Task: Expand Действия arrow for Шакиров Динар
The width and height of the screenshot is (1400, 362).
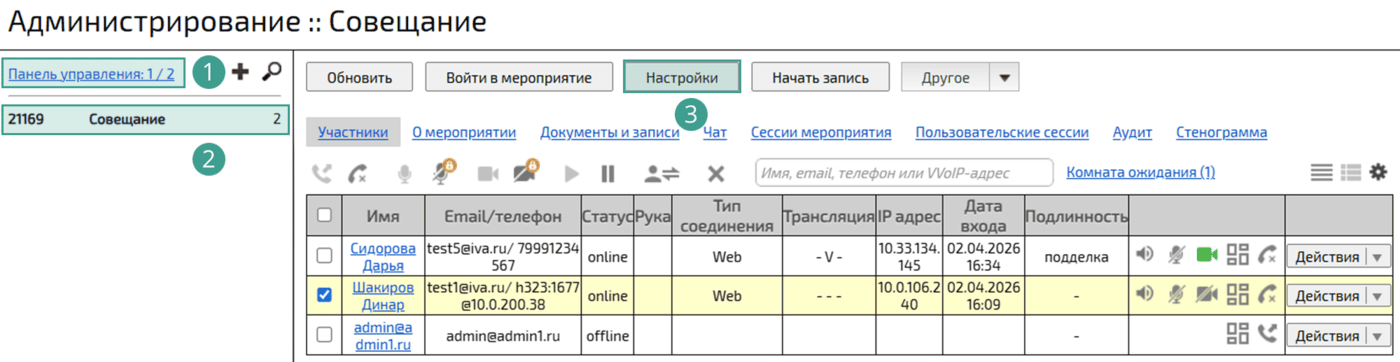Action: click(x=1377, y=295)
